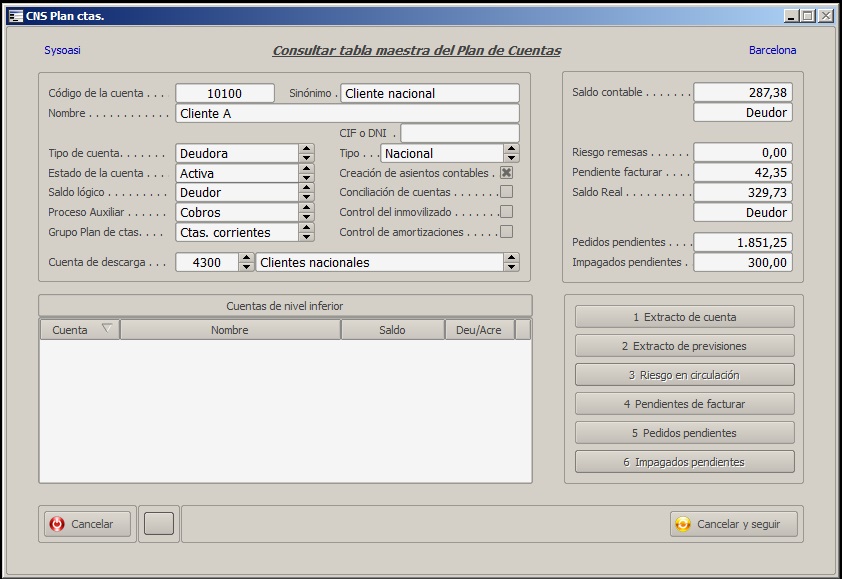Click the Cancelar y seguir button
Screen dimensions: 842x579
(734, 524)
